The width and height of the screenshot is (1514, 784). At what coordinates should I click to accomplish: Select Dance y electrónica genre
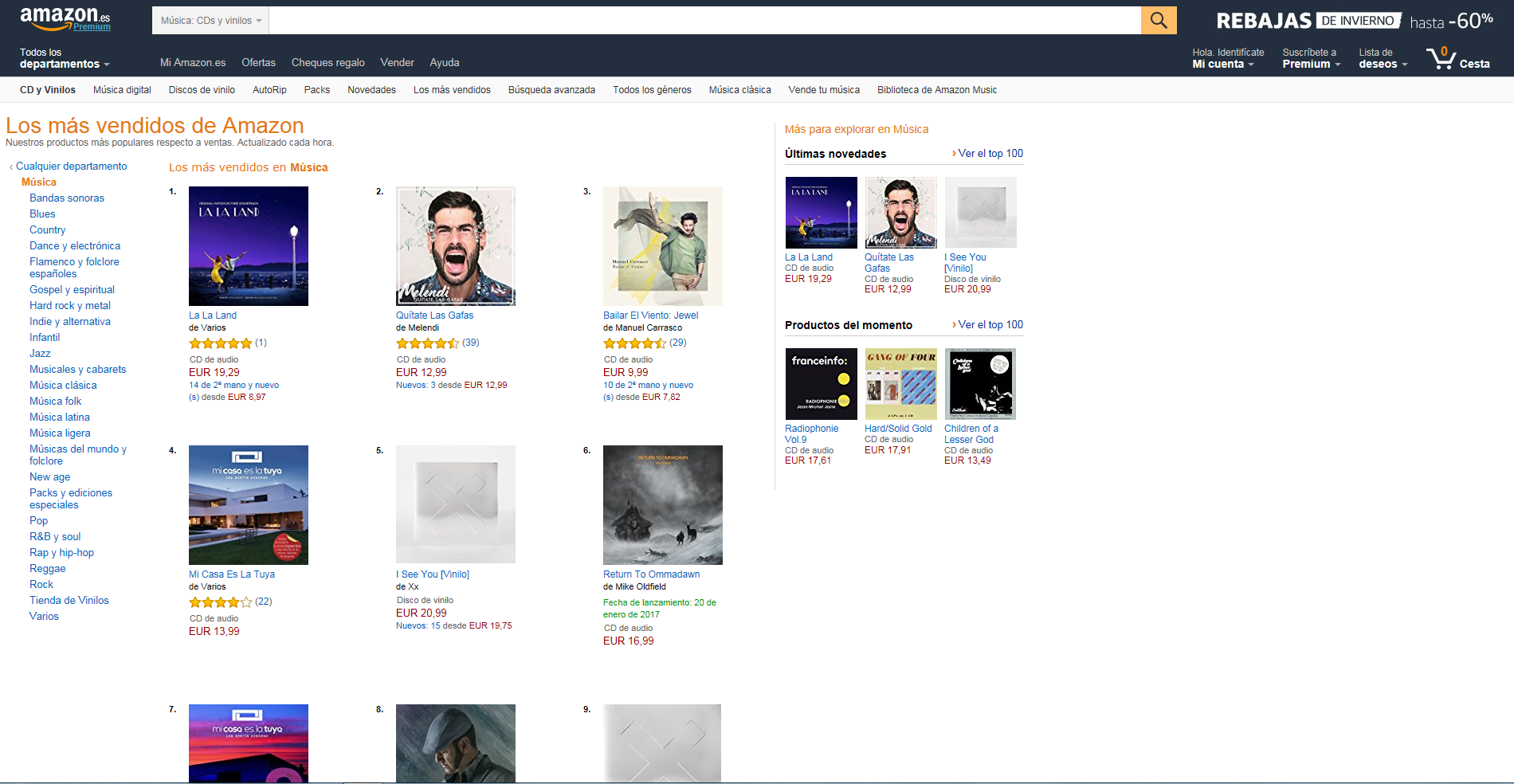tap(75, 246)
